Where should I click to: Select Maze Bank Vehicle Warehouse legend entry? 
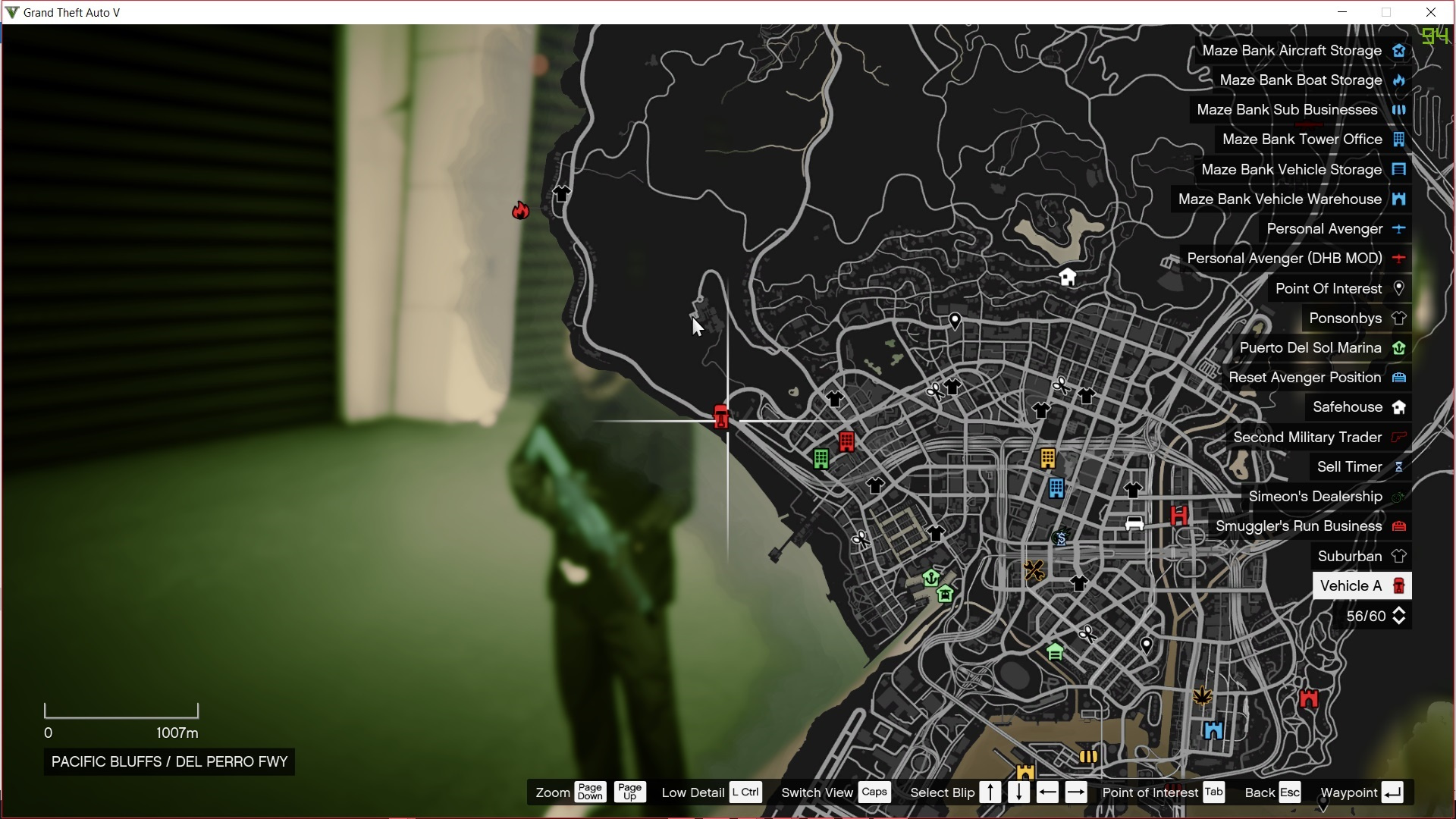tap(1291, 199)
